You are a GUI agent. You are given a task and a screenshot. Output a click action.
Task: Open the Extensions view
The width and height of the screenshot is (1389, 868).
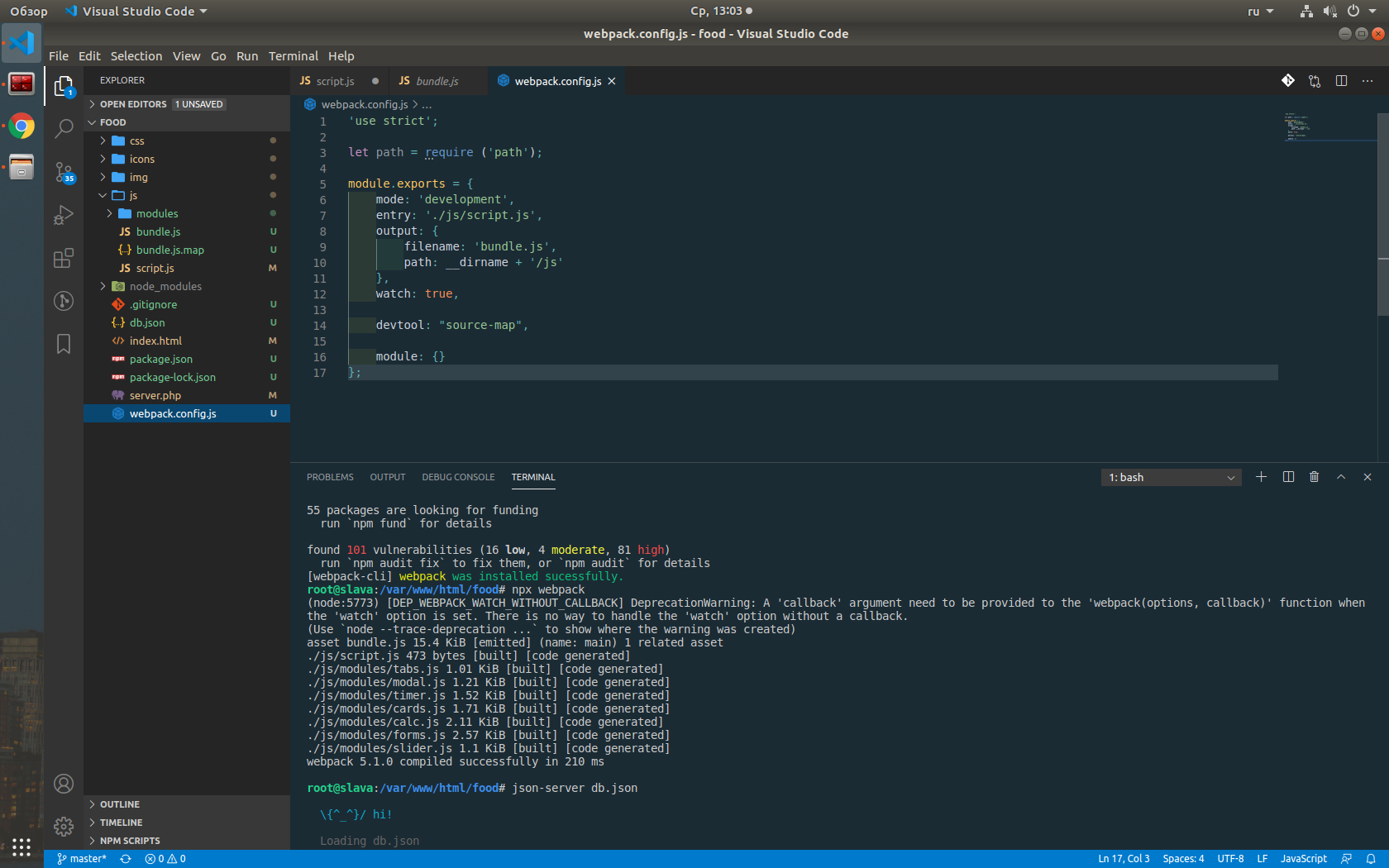pyautogui.click(x=64, y=258)
